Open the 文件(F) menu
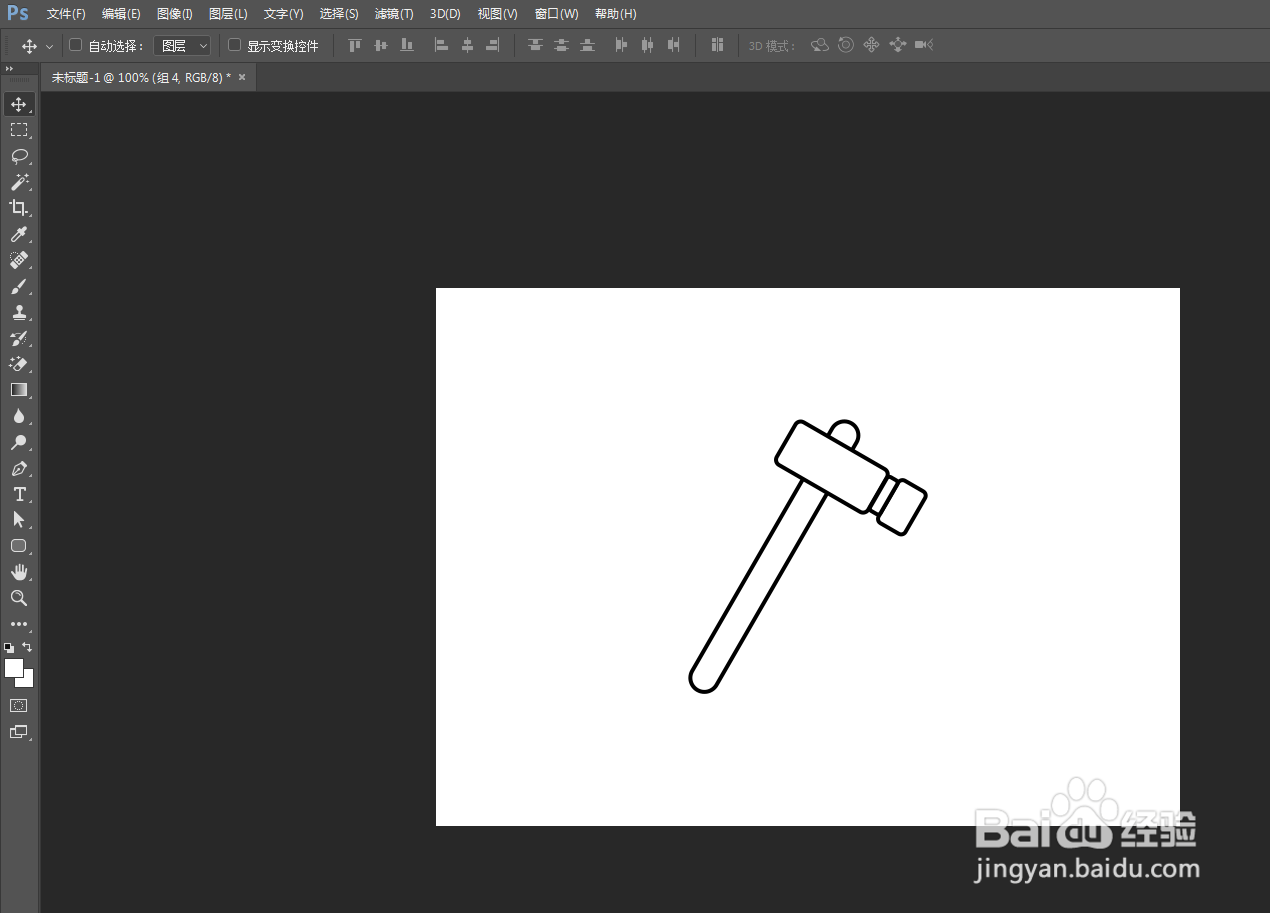The height and width of the screenshot is (913, 1270). (x=66, y=14)
